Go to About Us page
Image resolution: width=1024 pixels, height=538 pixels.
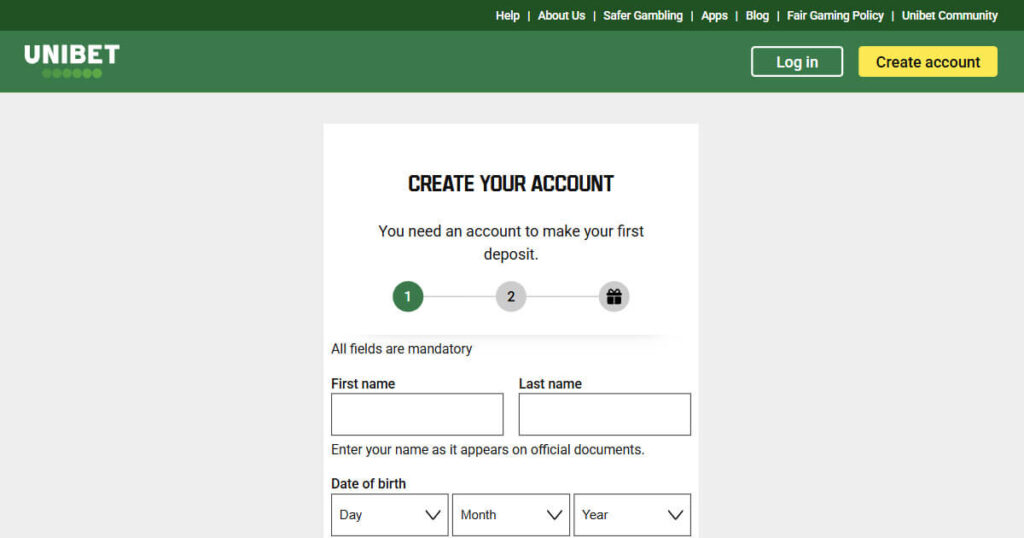pos(561,16)
